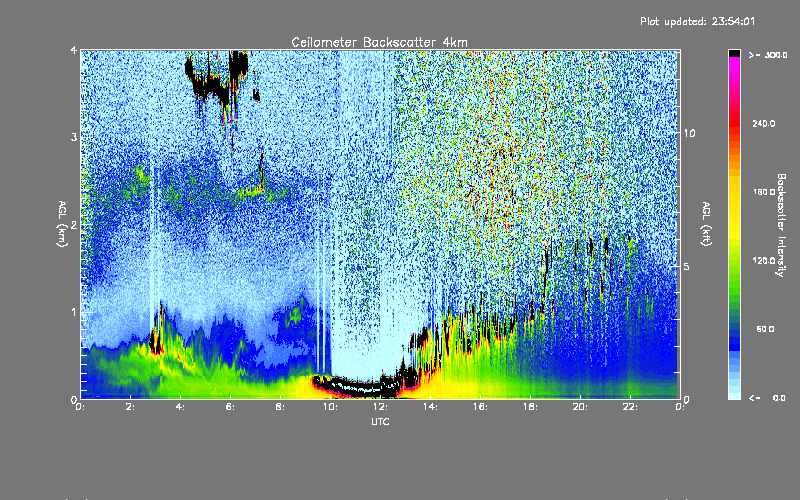Click the "AGL (km)" axis label
The image size is (800, 500).
62,224
